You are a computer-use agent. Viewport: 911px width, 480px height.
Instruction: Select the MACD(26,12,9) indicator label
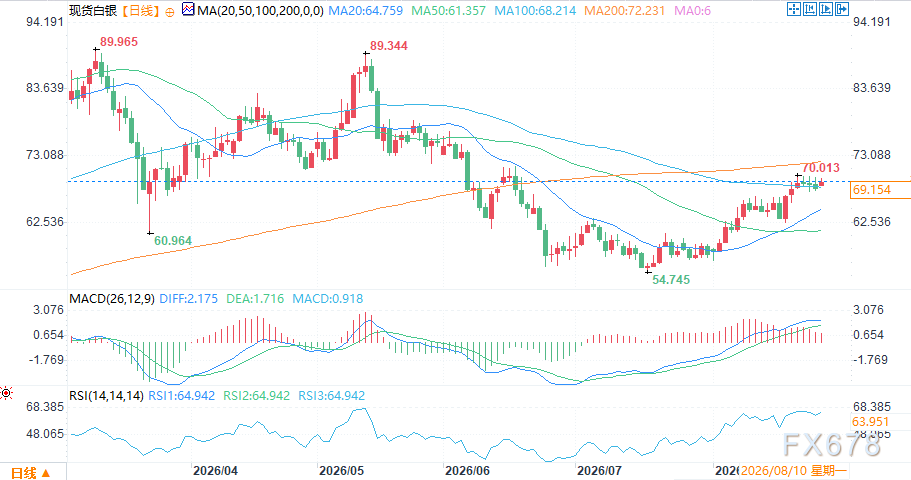pos(112,299)
